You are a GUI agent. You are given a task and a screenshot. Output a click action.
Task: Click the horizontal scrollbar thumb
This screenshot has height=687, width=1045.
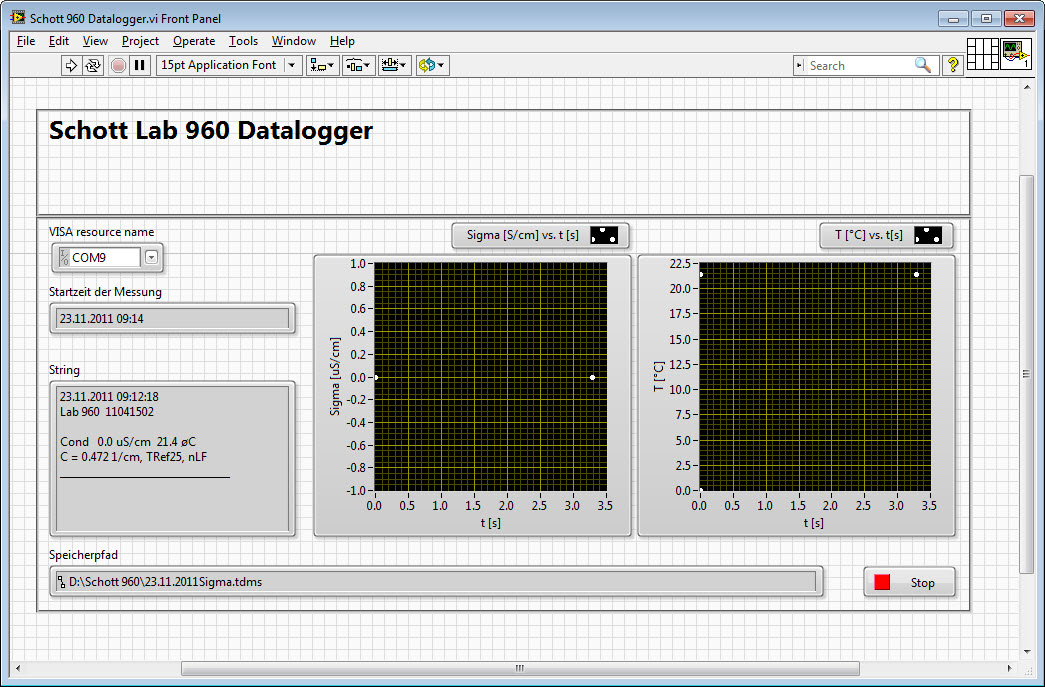click(x=518, y=668)
